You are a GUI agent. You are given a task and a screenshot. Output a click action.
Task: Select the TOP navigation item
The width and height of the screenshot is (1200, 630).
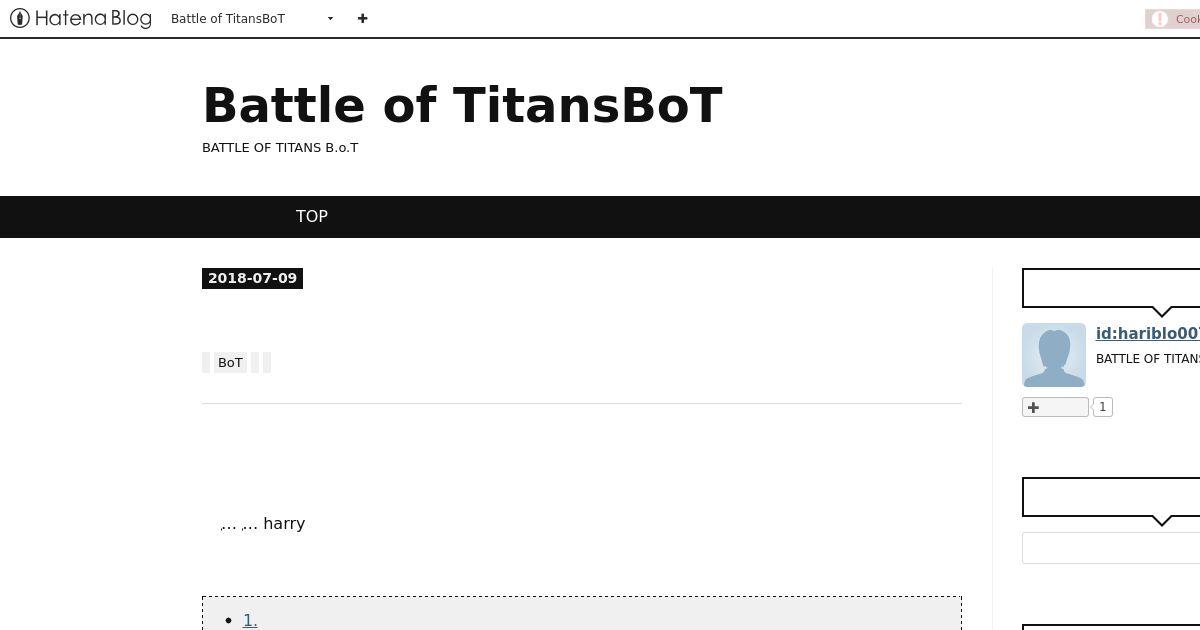click(x=312, y=216)
